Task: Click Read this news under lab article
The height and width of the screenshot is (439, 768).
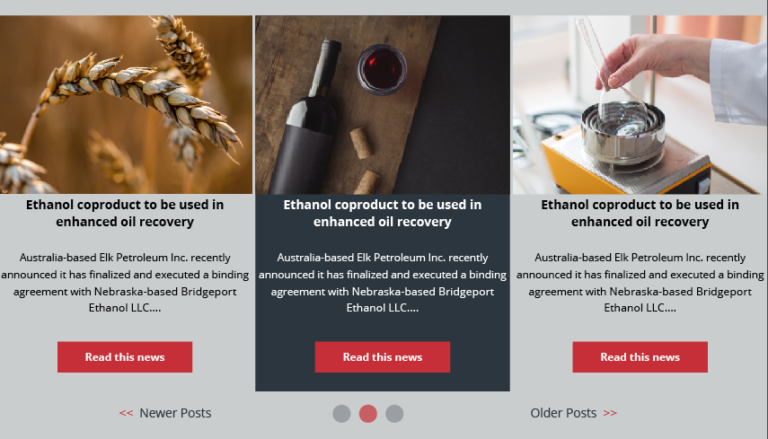Action: click(x=640, y=357)
